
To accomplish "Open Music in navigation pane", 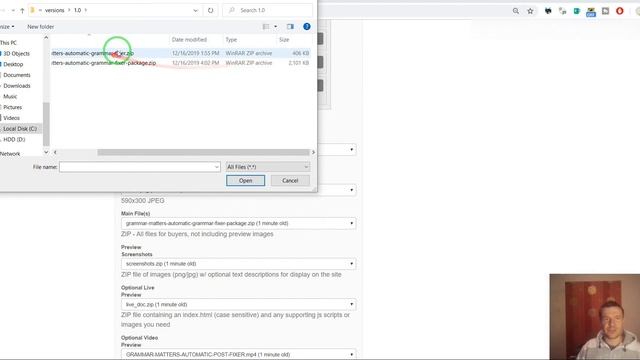I will tap(10, 96).
